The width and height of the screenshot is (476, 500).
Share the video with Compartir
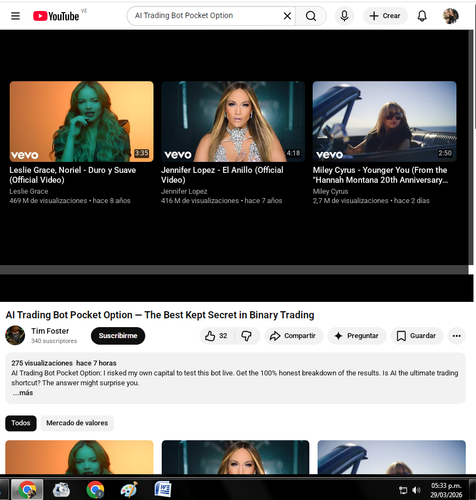tap(294, 336)
